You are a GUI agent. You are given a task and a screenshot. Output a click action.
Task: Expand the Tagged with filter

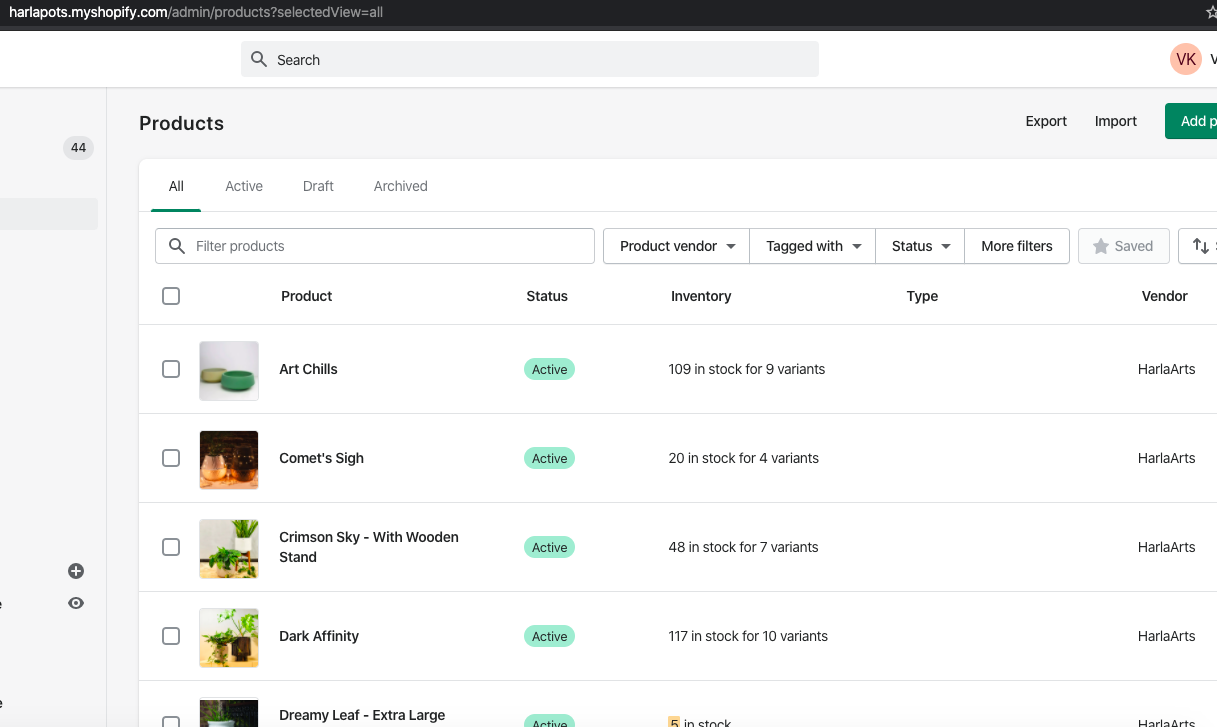point(812,246)
